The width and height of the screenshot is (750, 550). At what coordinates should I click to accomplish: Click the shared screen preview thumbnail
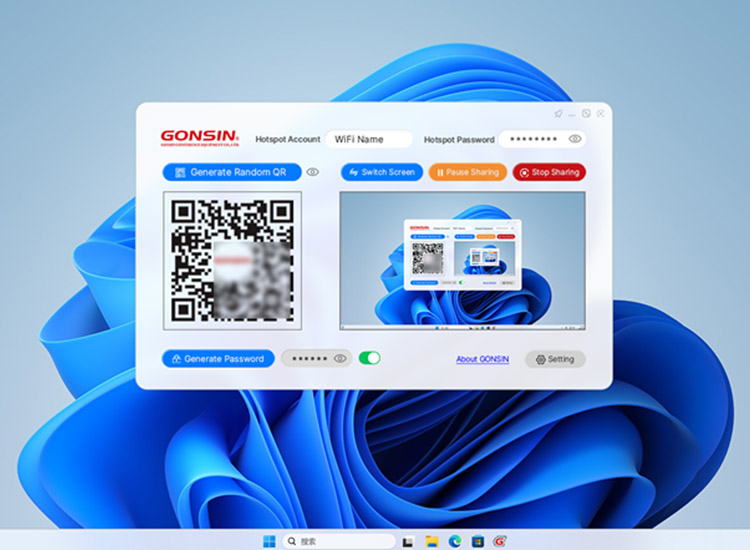pos(463,261)
